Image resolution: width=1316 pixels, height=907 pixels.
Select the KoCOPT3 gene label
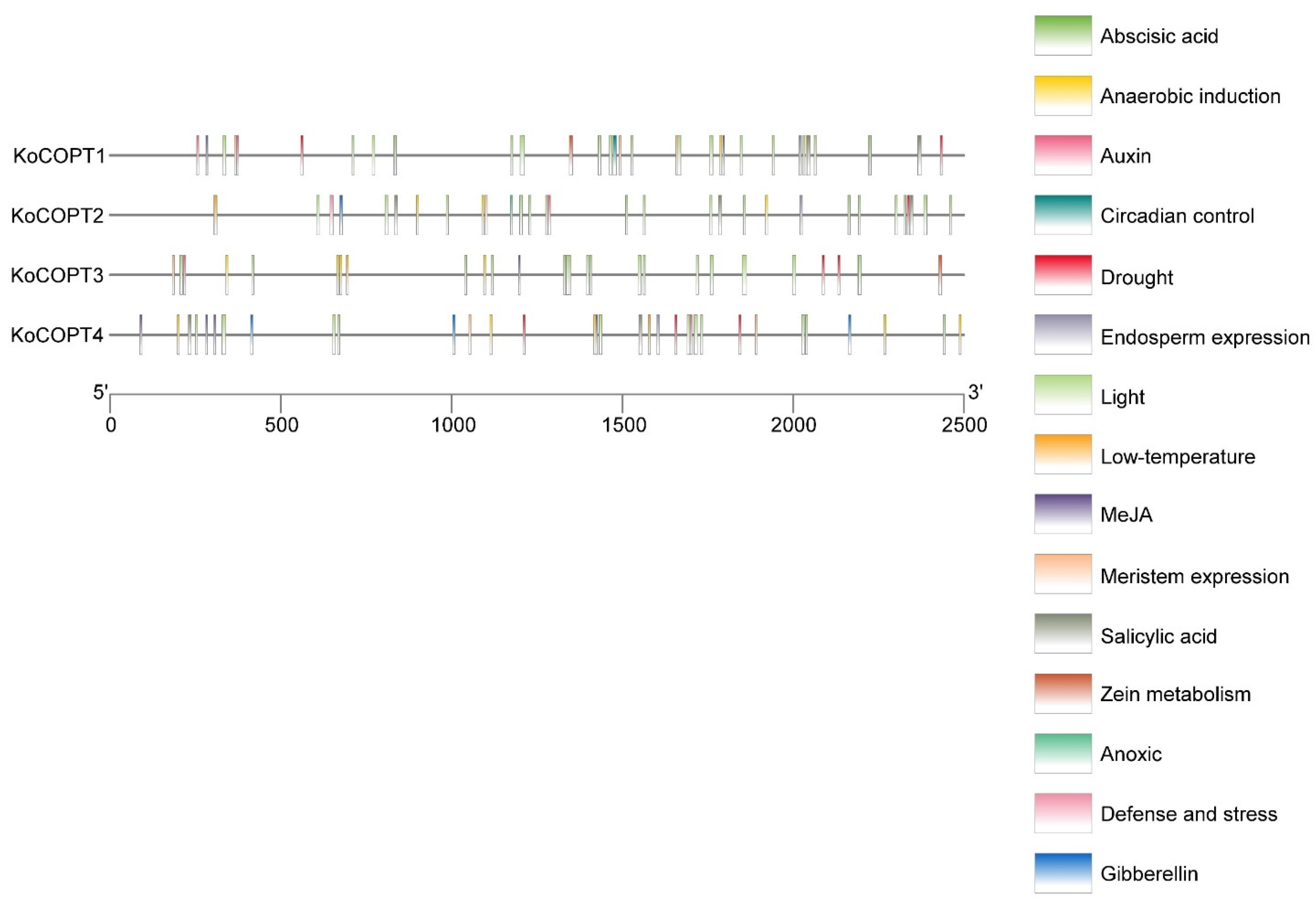click(58, 276)
